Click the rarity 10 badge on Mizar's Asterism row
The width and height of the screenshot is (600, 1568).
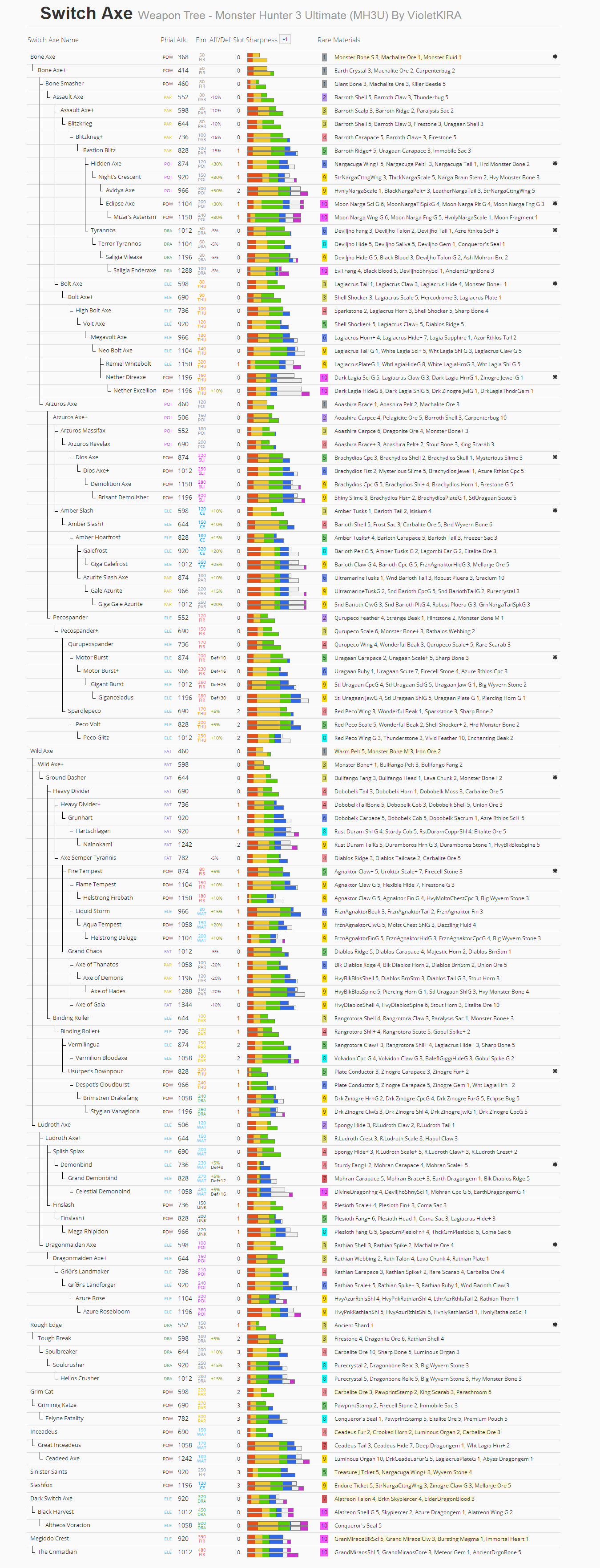point(324,217)
